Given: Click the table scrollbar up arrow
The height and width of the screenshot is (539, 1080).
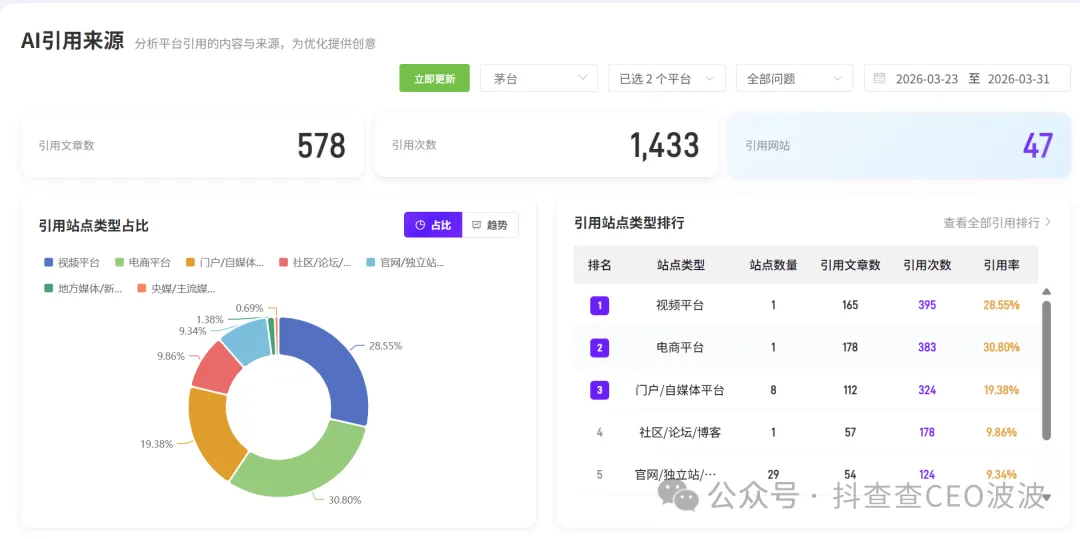Looking at the screenshot, I should (x=1047, y=292).
